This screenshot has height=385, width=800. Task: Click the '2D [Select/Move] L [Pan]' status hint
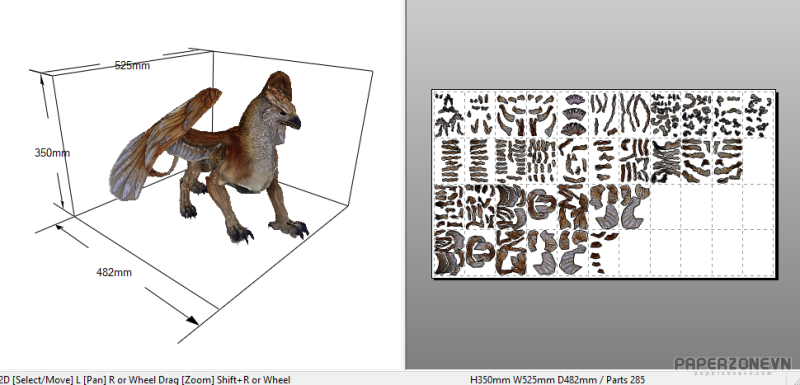tap(54, 379)
